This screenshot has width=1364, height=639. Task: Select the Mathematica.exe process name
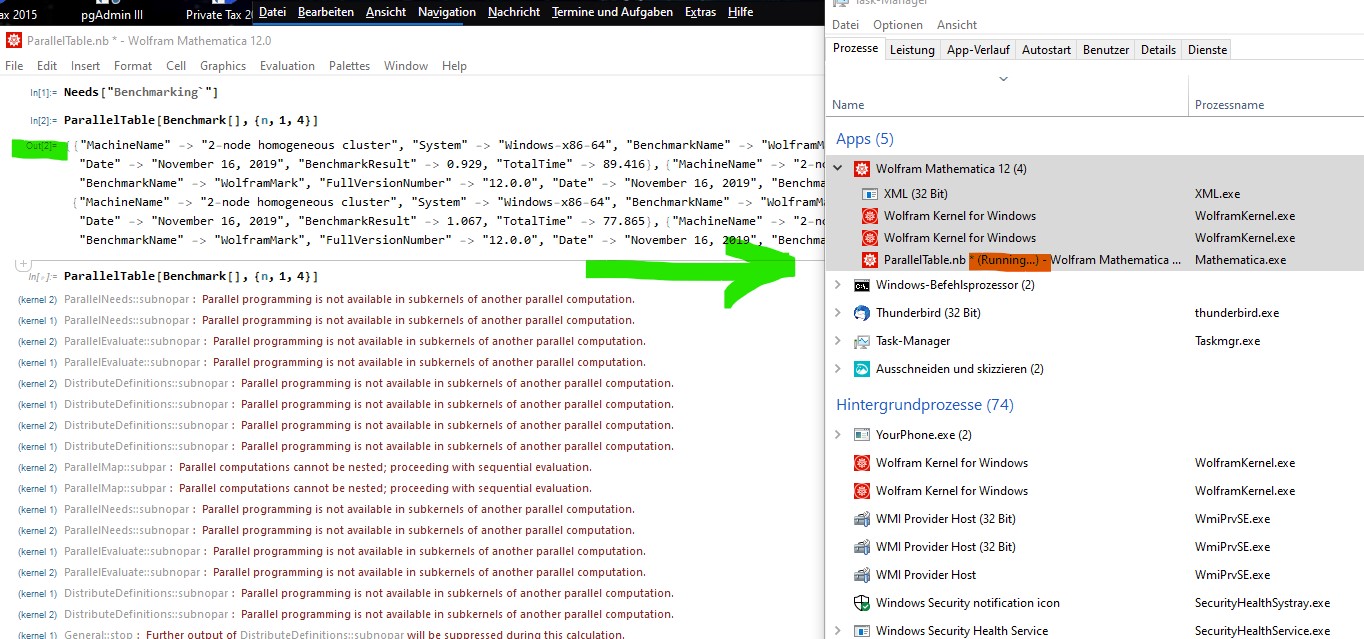(x=1241, y=260)
